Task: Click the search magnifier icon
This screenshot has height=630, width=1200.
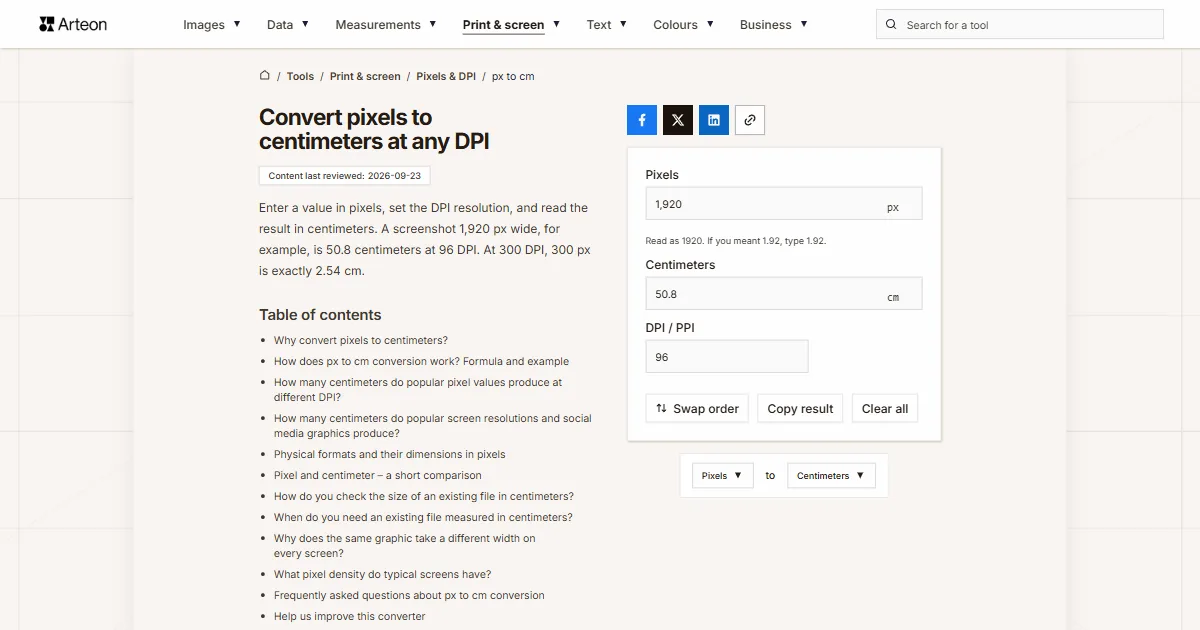Action: coord(892,25)
